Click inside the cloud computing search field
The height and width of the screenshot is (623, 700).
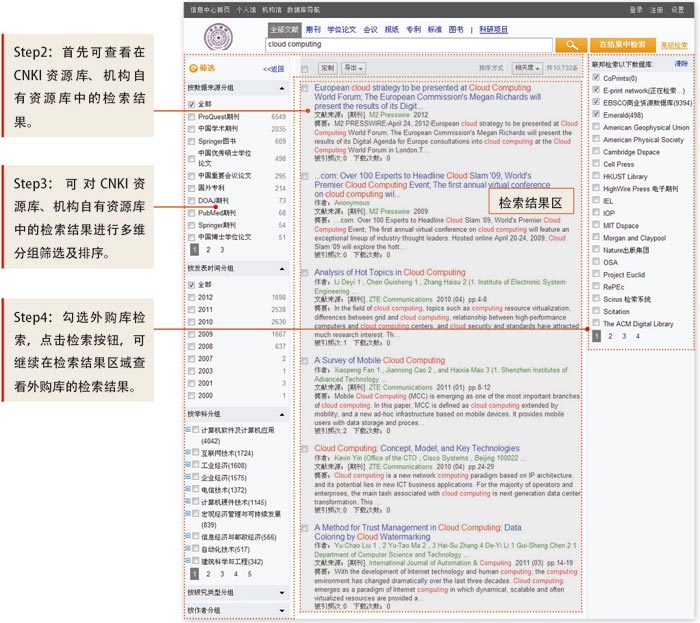click(x=408, y=45)
